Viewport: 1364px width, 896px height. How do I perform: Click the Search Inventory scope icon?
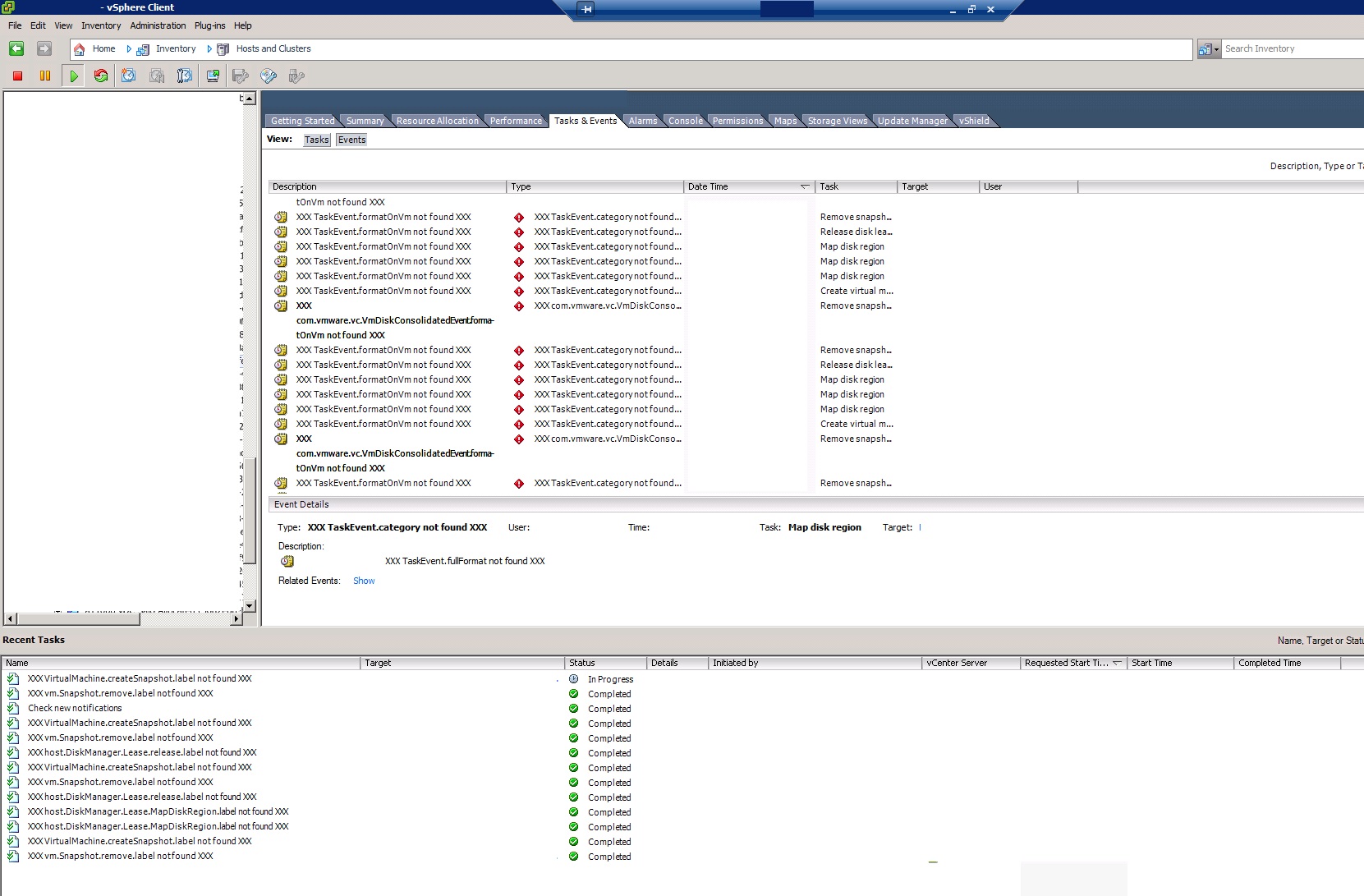pos(1205,49)
